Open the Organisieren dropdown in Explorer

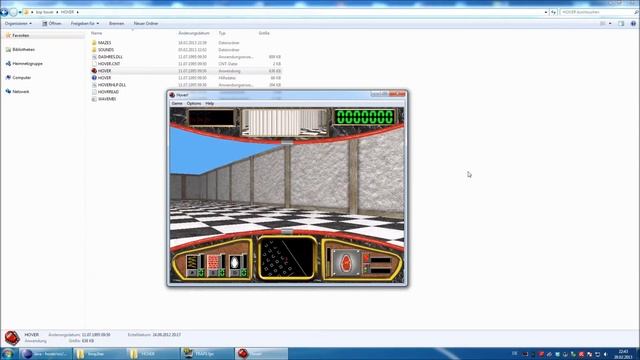point(18,24)
